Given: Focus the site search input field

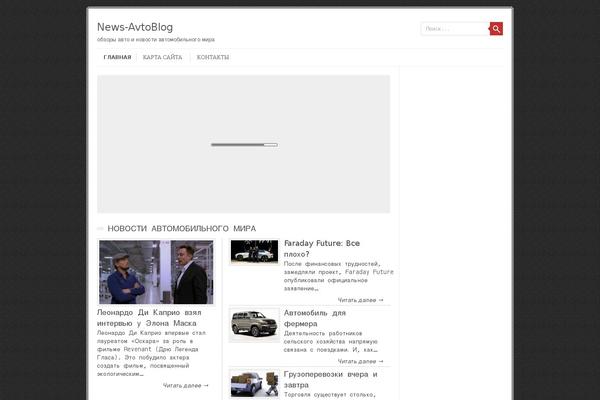Looking at the screenshot, I should pyautogui.click(x=455, y=29).
